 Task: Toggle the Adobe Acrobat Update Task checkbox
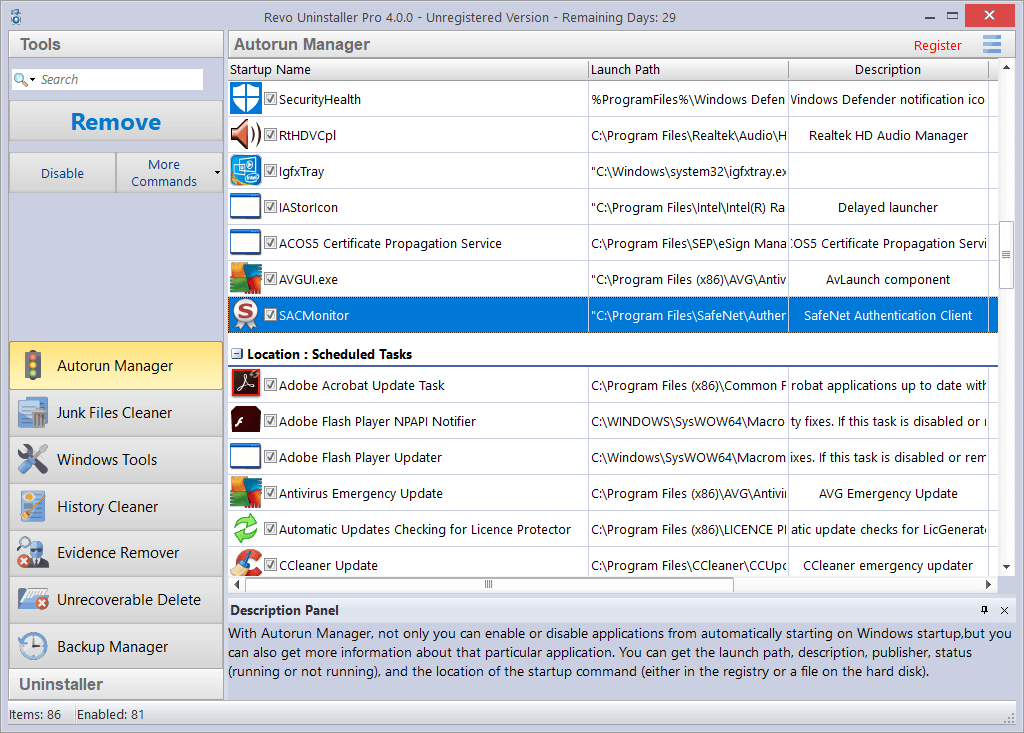(270, 385)
